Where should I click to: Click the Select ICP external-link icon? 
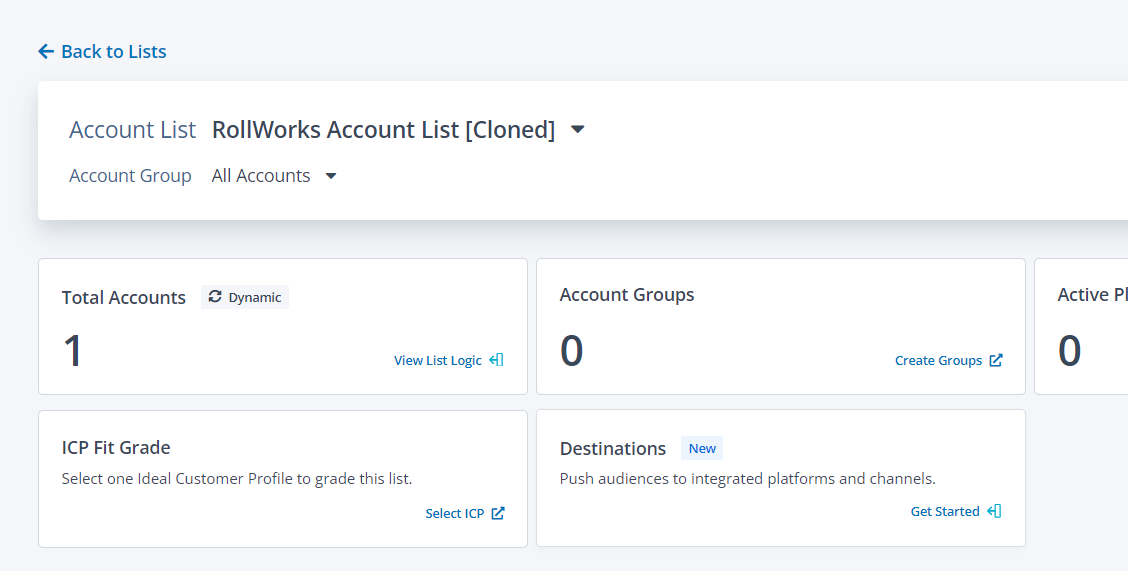click(x=498, y=513)
